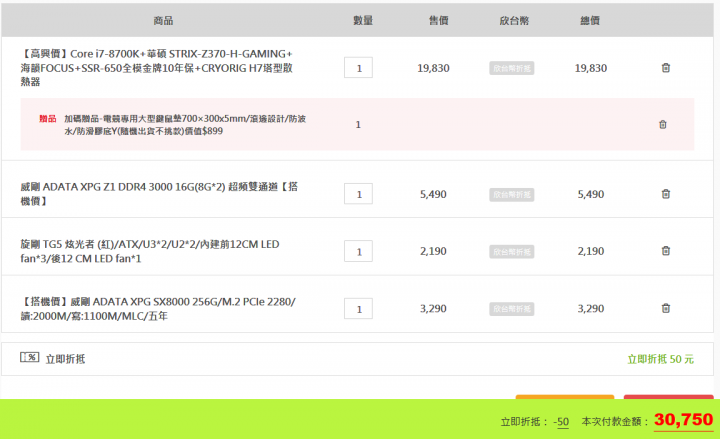720x439 pixels.
Task: Click the green 立即折抵 50 元 text
Action: 660,359
